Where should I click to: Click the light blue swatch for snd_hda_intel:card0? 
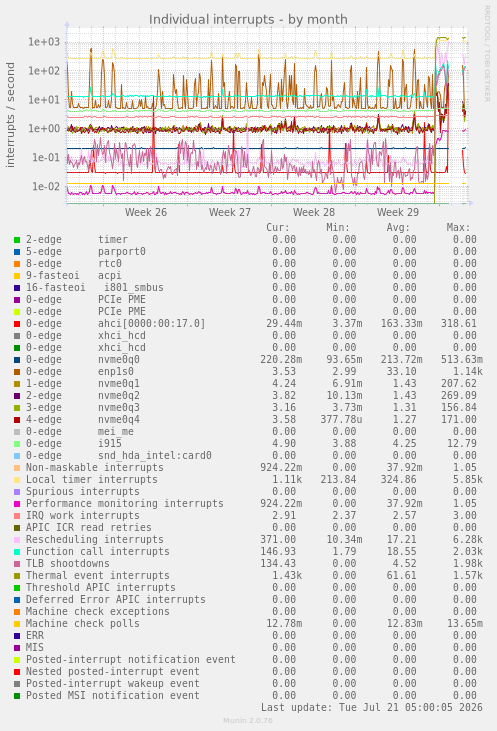[x=17, y=456]
